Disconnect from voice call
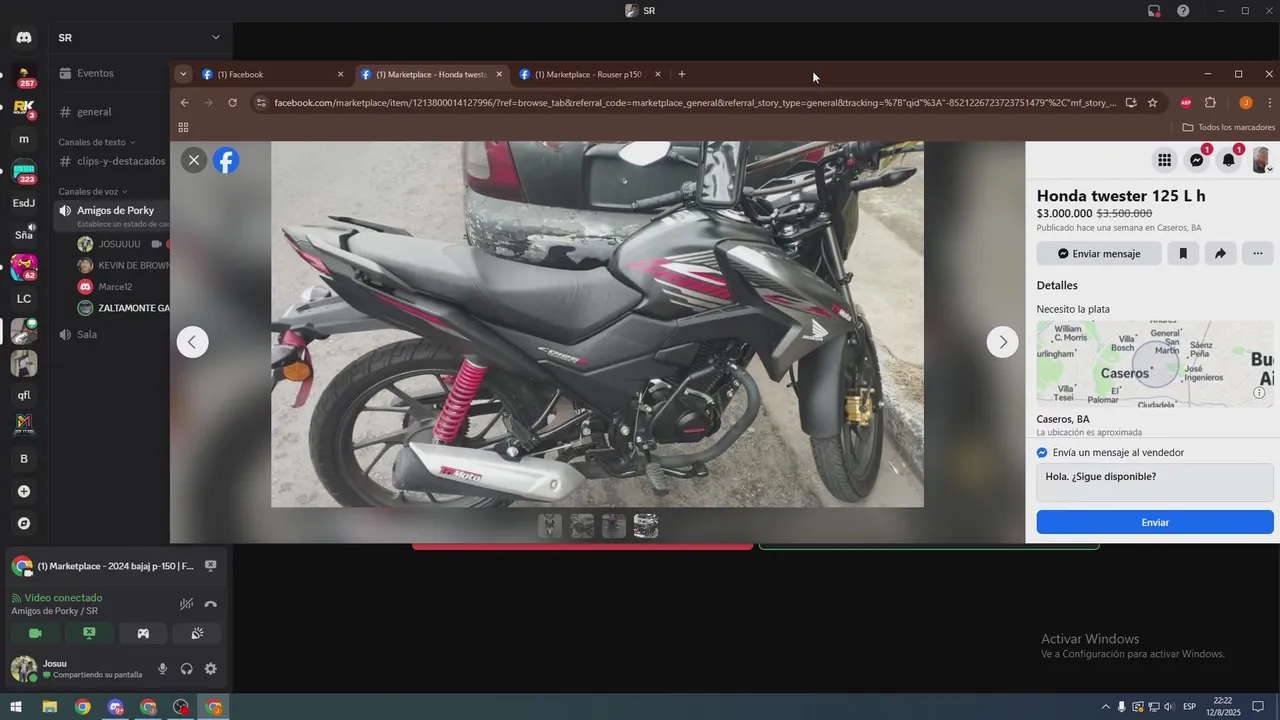1280x720 pixels. 210,604
